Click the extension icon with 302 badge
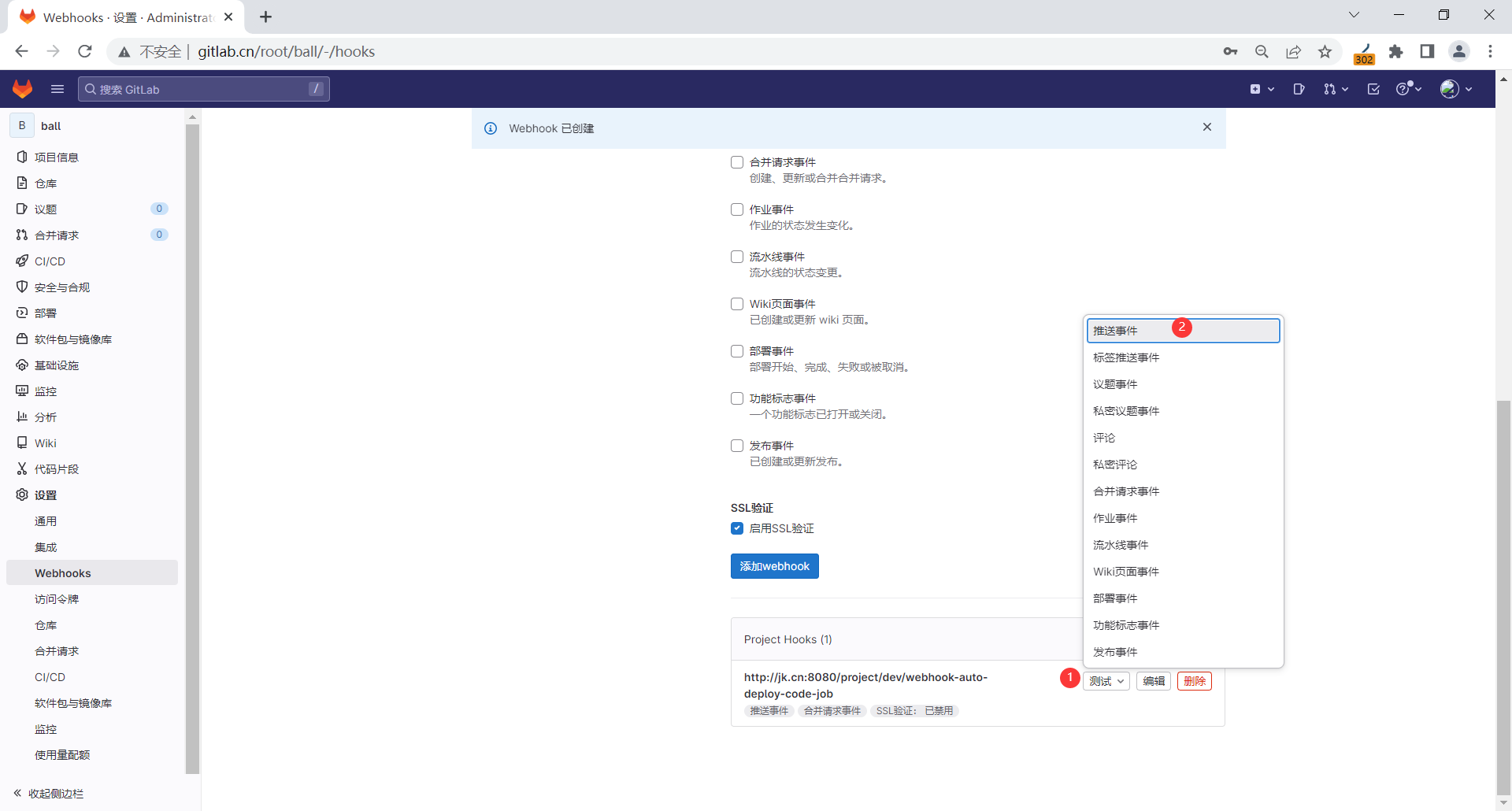Screen dimensions: 1512x811 (x=1364, y=53)
